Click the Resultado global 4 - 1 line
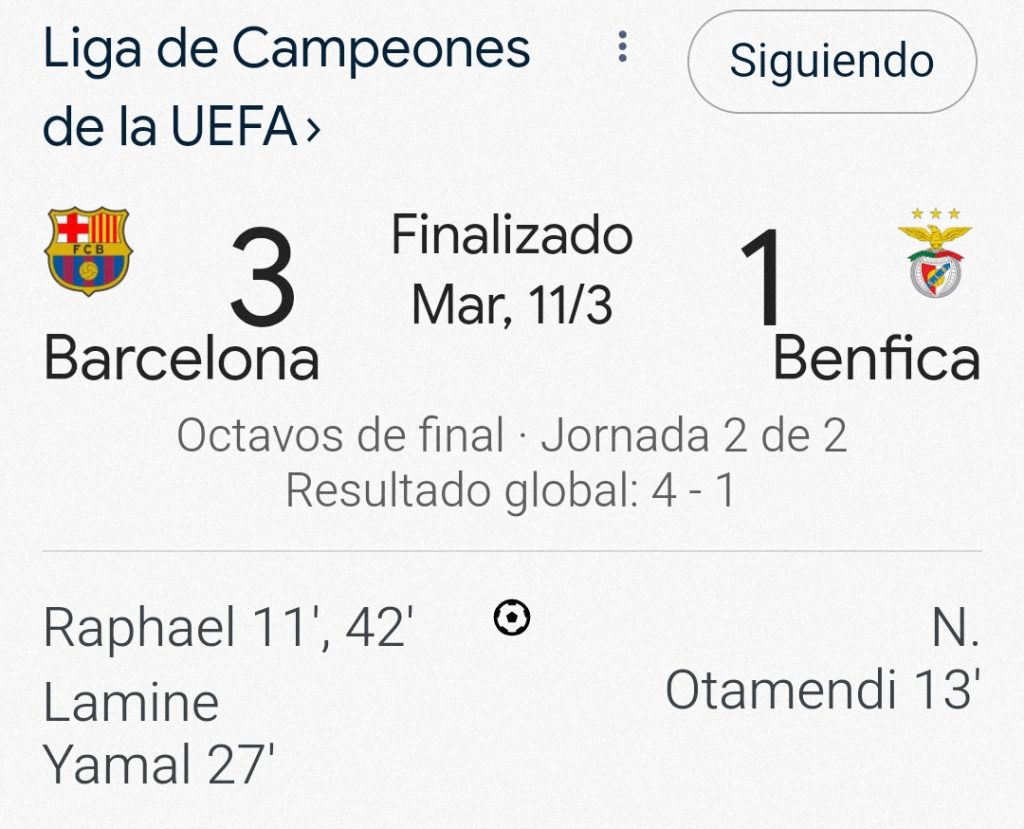 511,491
